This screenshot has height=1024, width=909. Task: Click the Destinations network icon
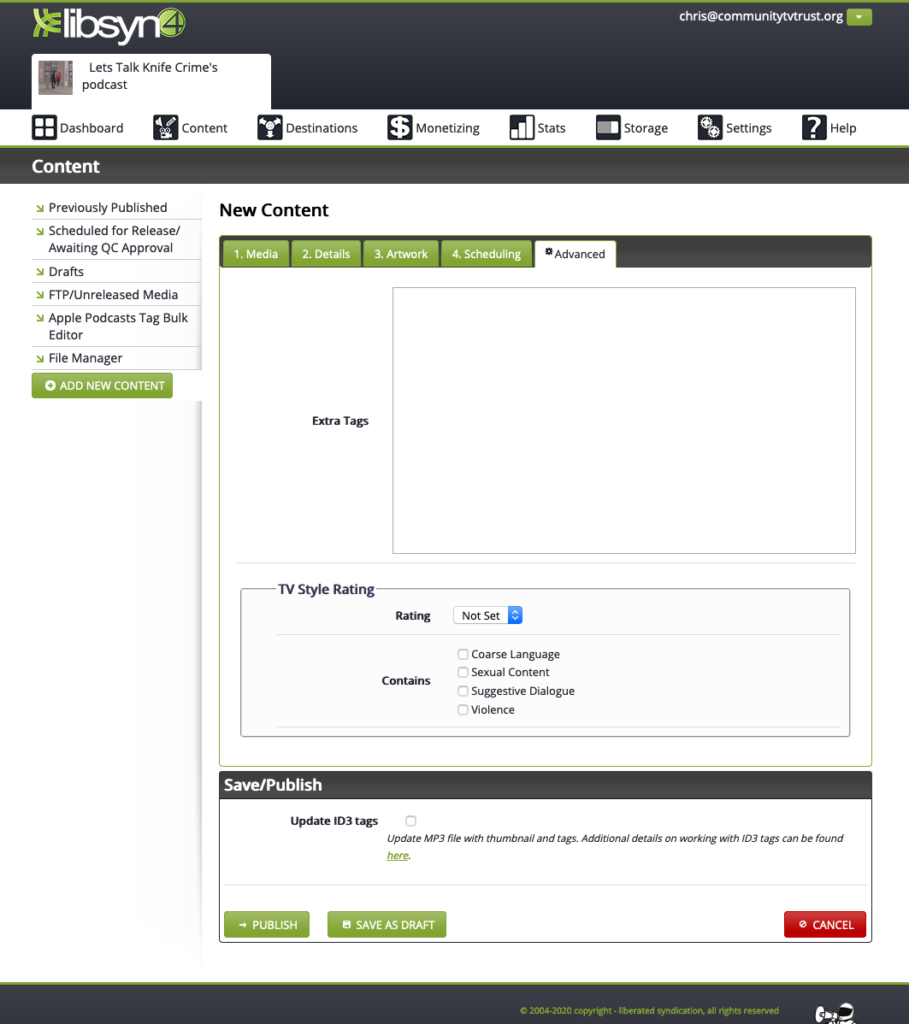point(269,127)
